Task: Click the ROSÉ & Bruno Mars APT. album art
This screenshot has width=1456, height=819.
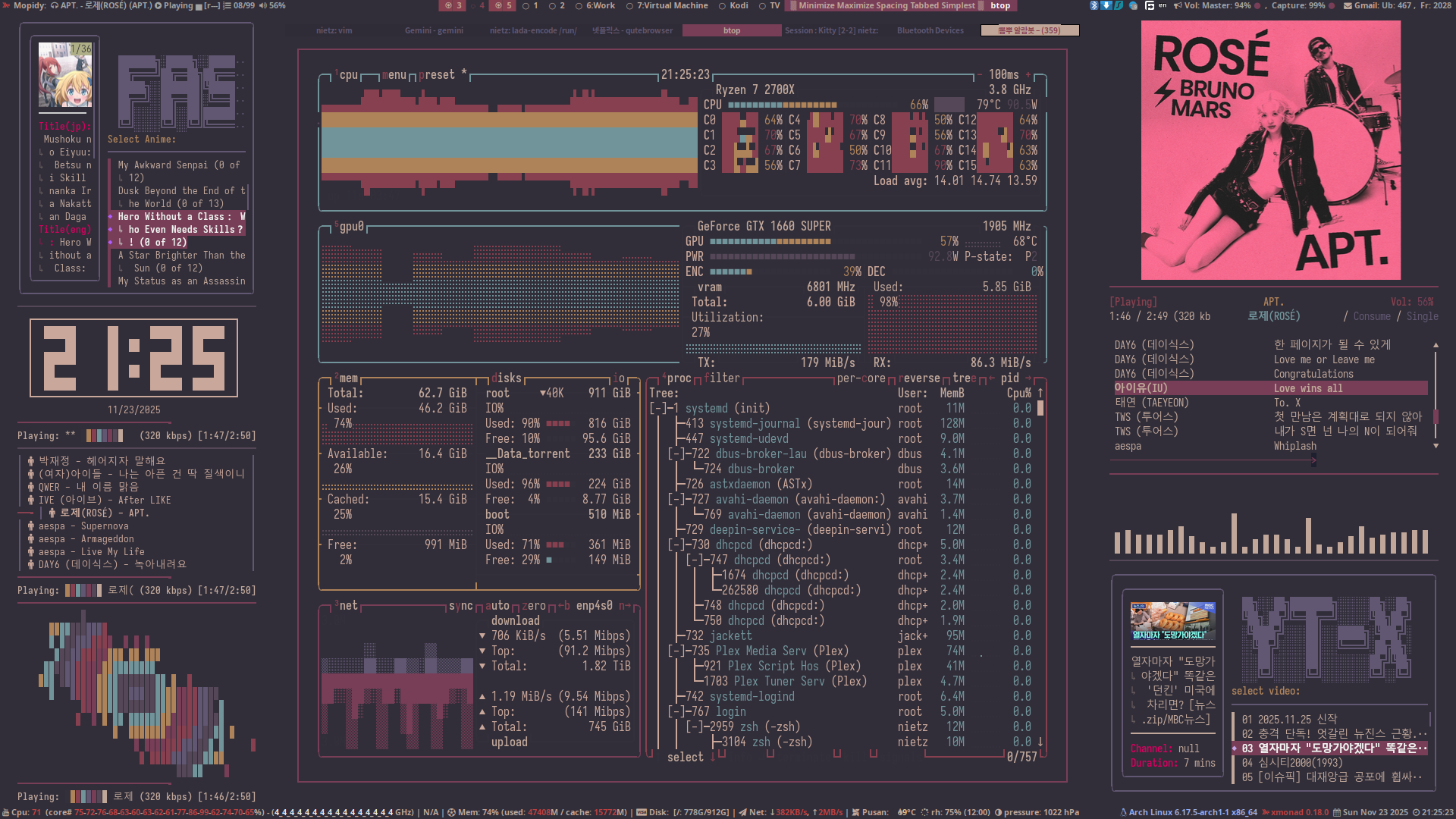Action: coord(1271,150)
